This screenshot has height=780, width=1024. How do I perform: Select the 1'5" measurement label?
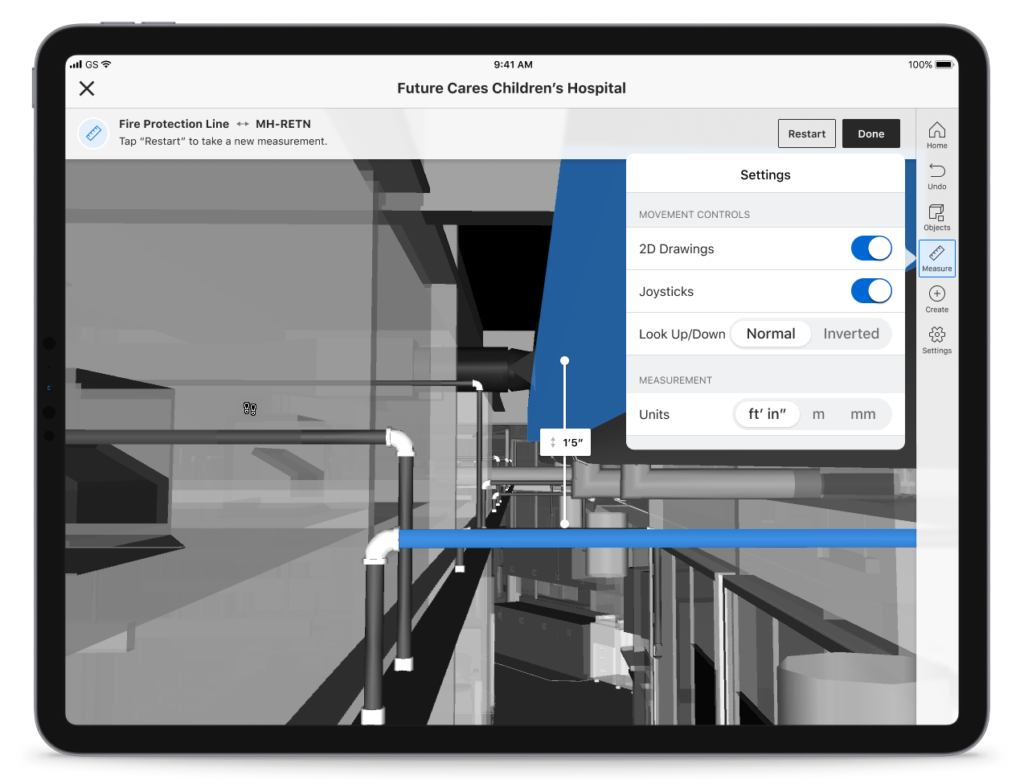(566, 442)
